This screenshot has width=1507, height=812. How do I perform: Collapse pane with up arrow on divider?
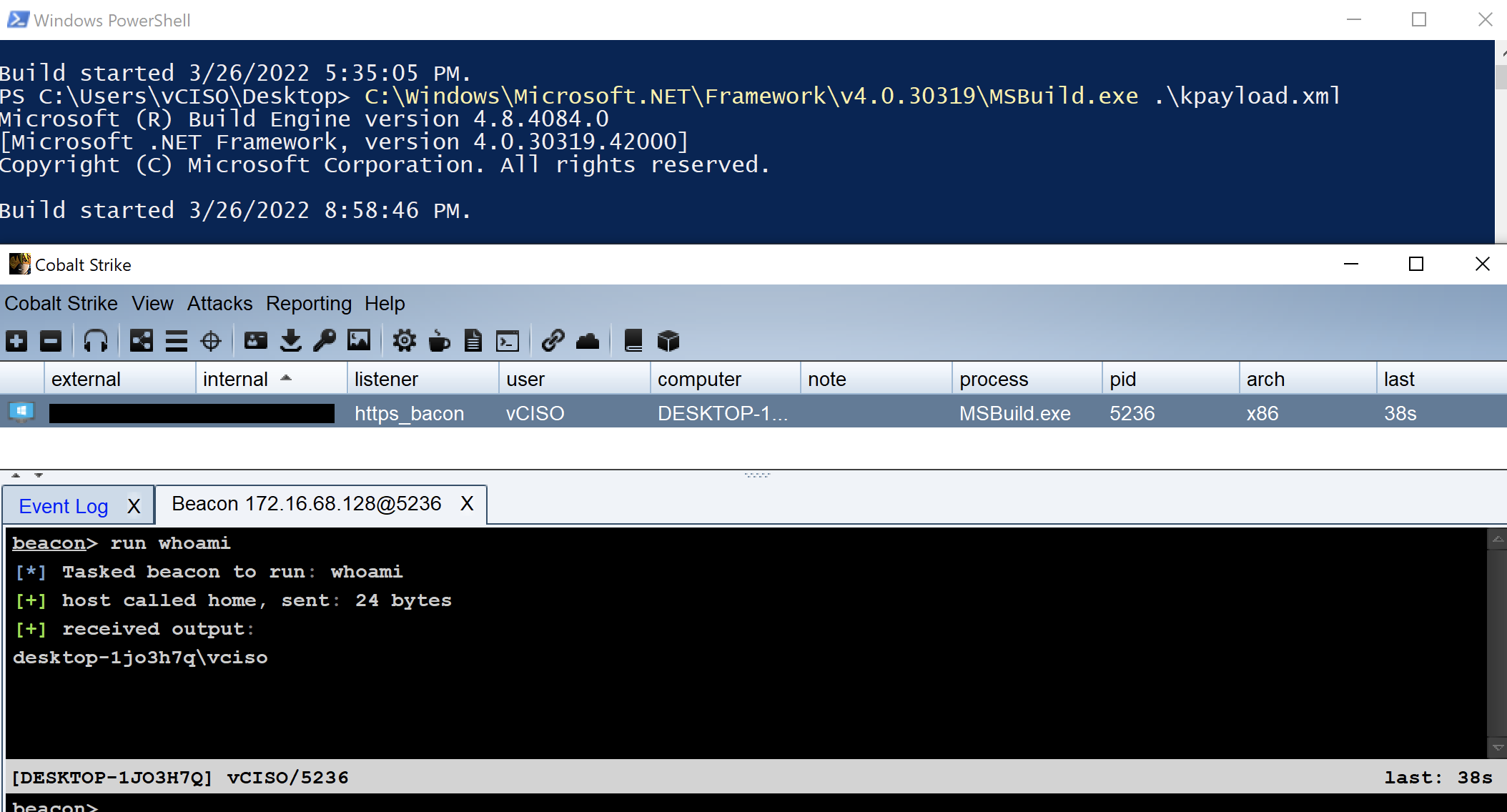16,475
